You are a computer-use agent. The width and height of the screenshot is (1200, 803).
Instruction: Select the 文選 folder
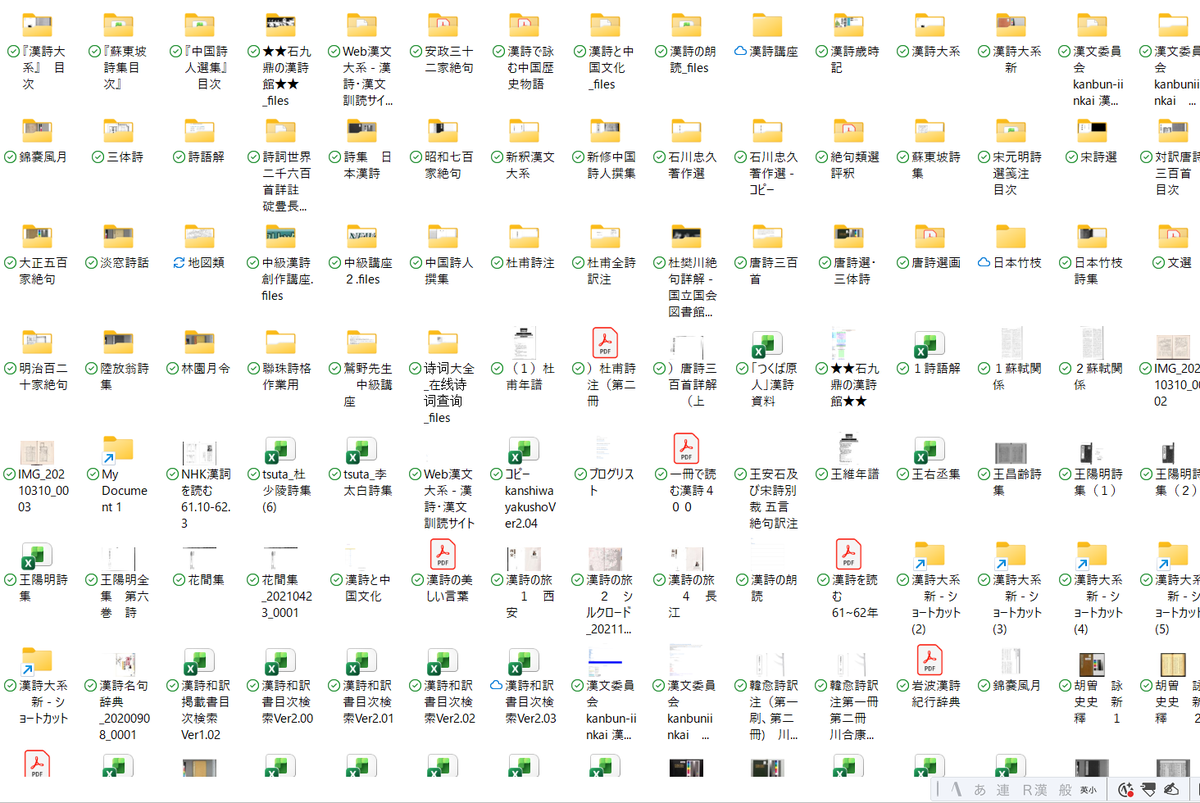coord(1173,236)
